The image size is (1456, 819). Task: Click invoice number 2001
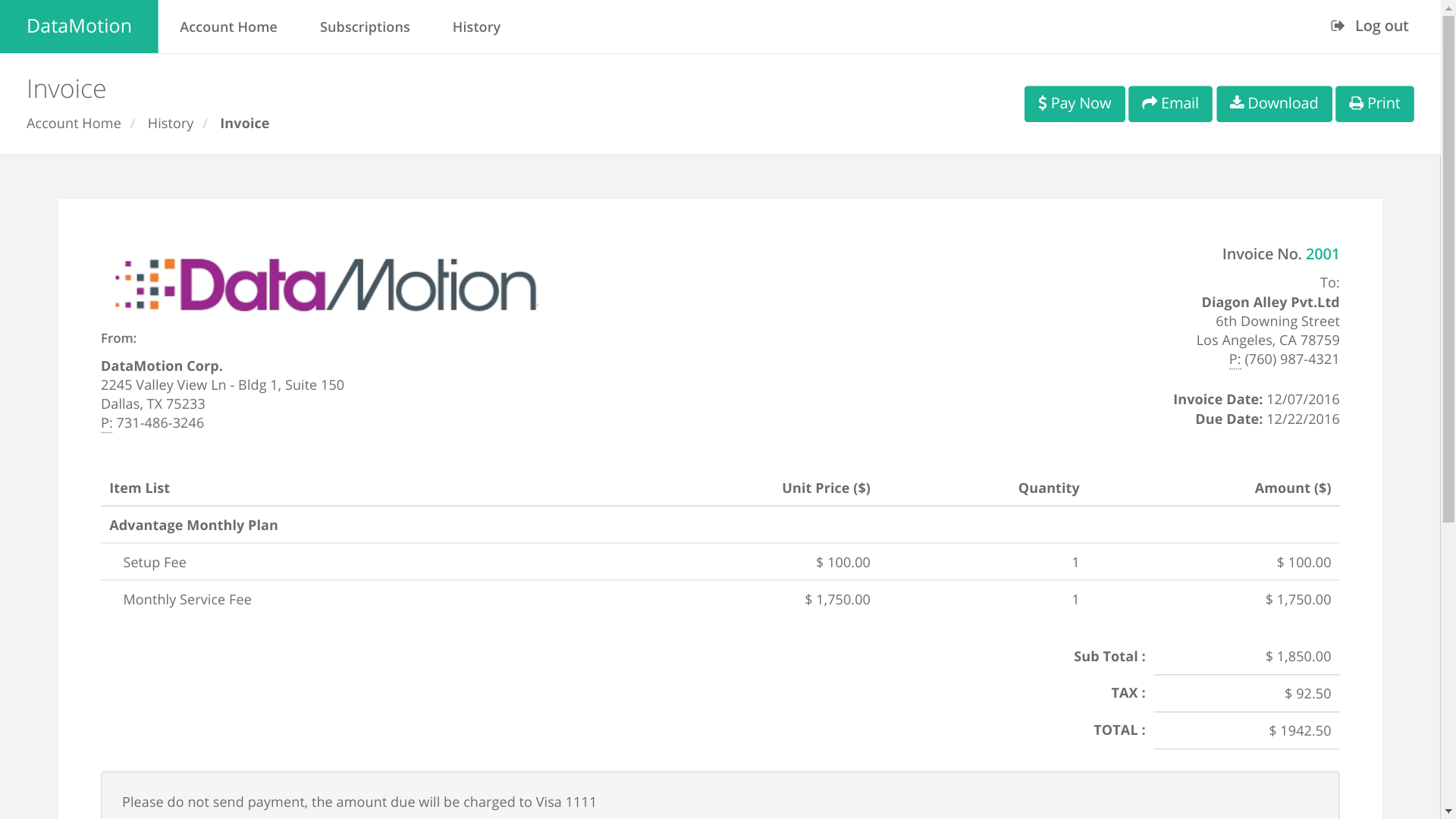pos(1322,254)
